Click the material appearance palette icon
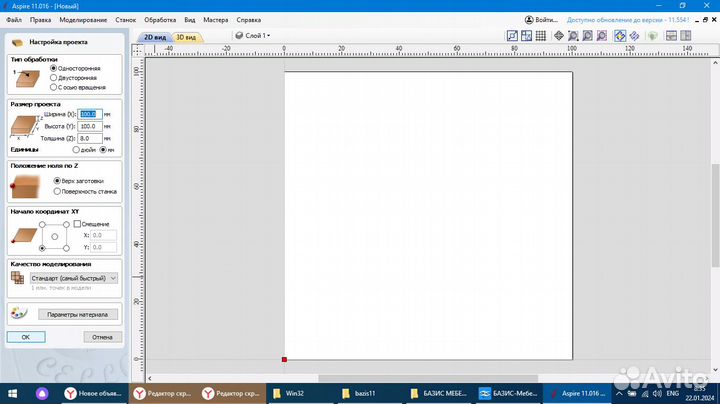This screenshot has height=404, width=720. tap(20, 314)
